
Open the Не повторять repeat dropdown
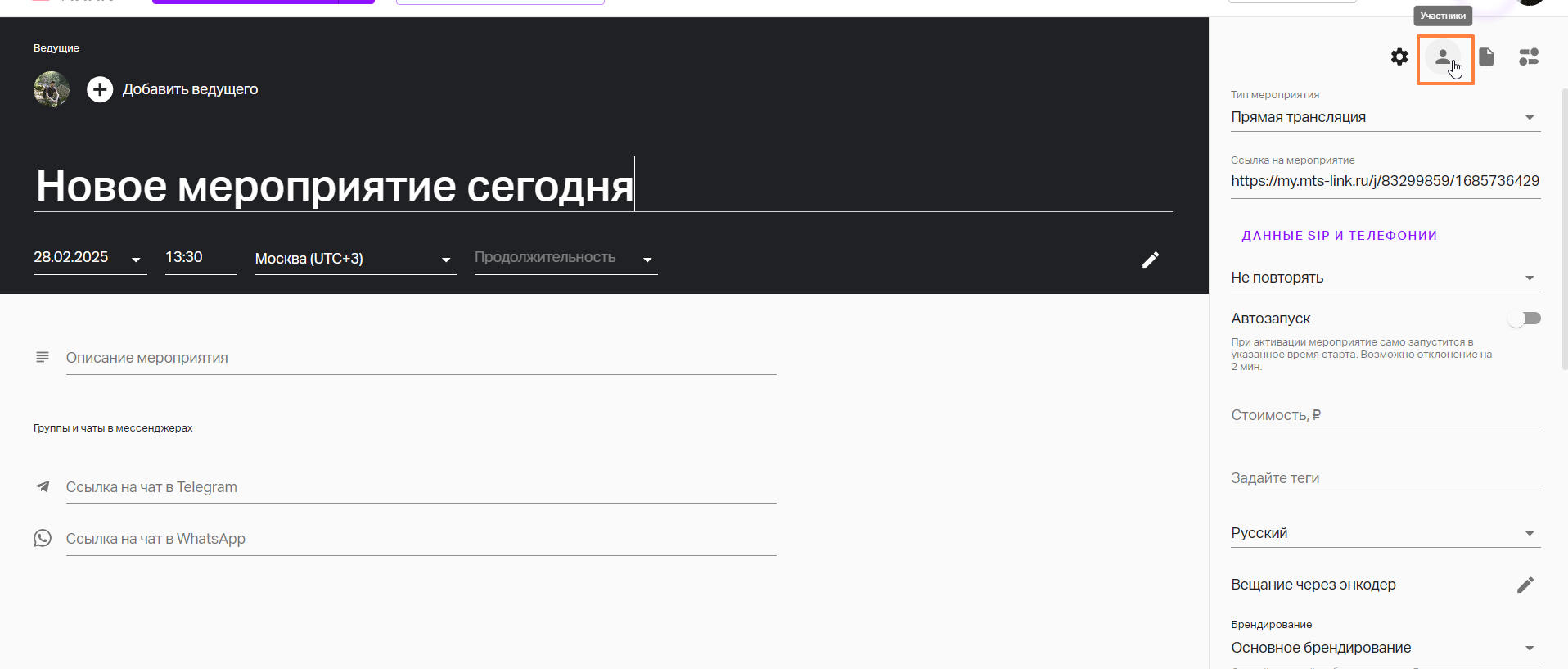click(1385, 278)
